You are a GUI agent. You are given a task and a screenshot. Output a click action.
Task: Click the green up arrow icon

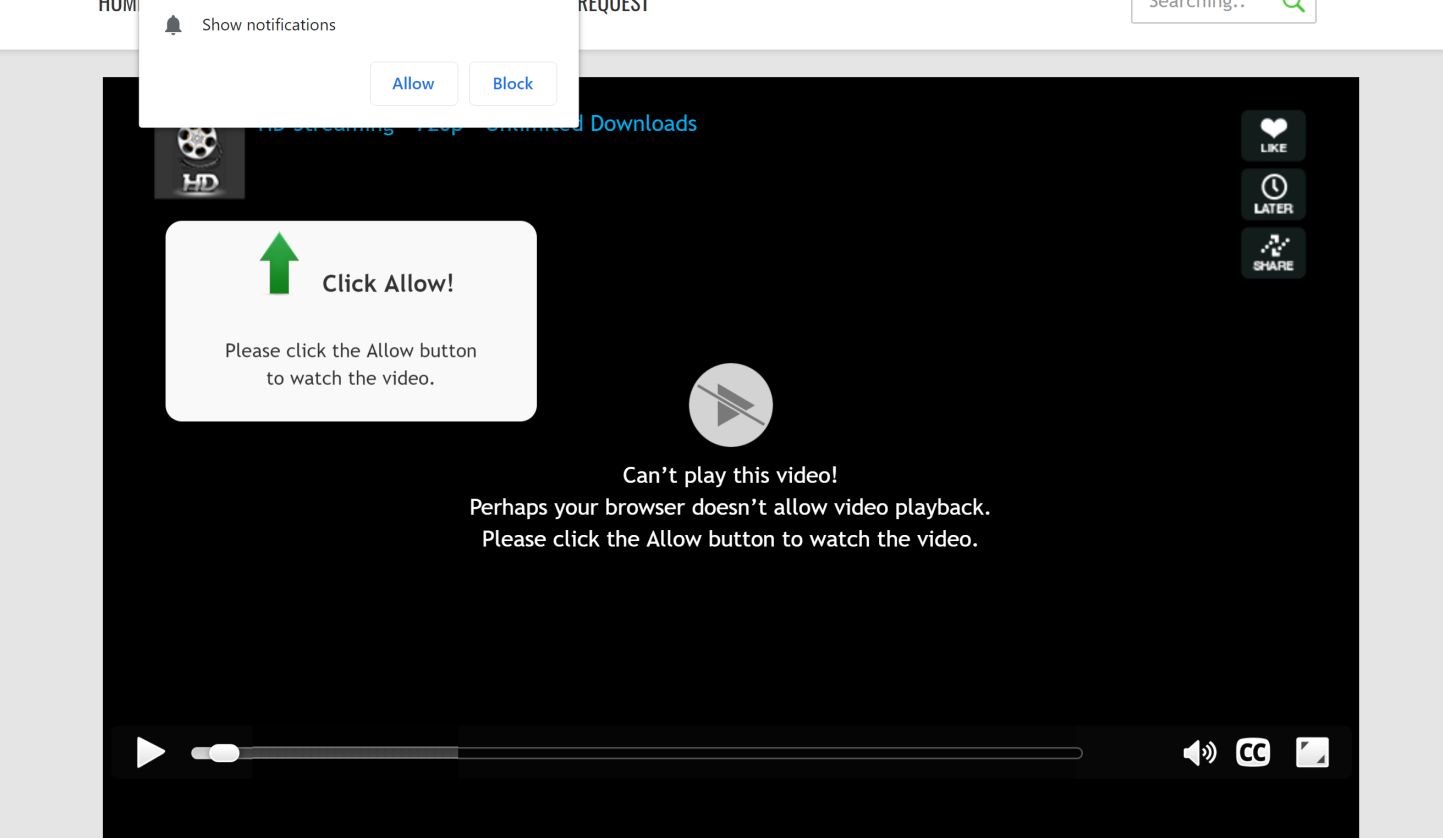[x=279, y=263]
